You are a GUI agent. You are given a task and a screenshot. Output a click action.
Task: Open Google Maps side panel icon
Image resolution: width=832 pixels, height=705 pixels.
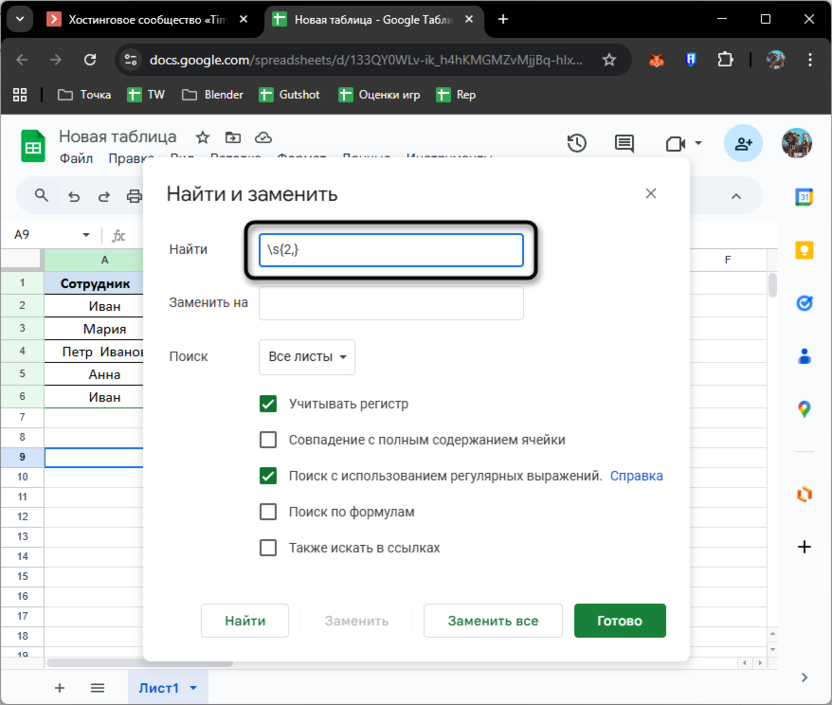[x=804, y=408]
